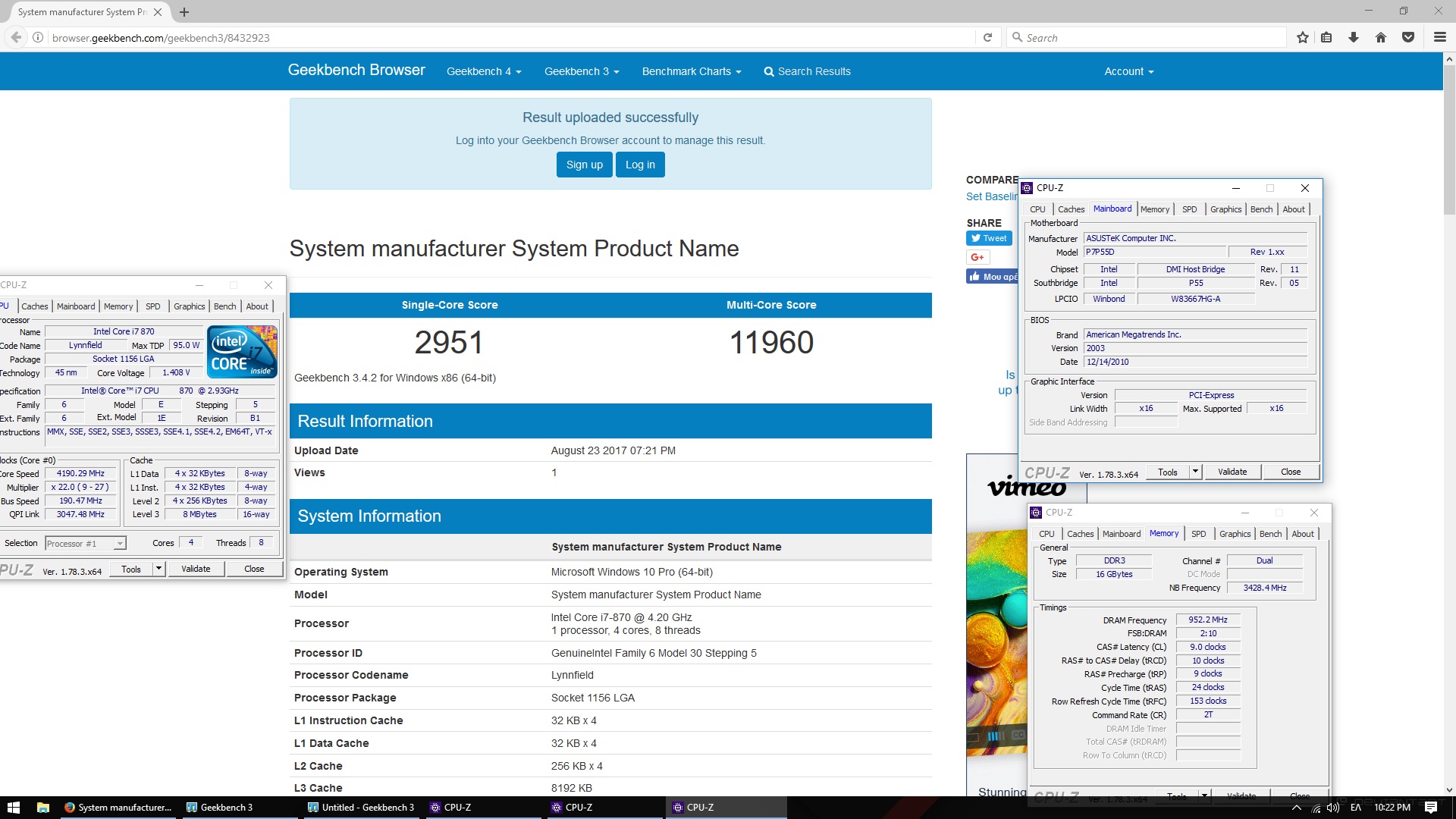Click the Geekbench Browser logo link
Screen dimensions: 1456x819
tap(356, 71)
